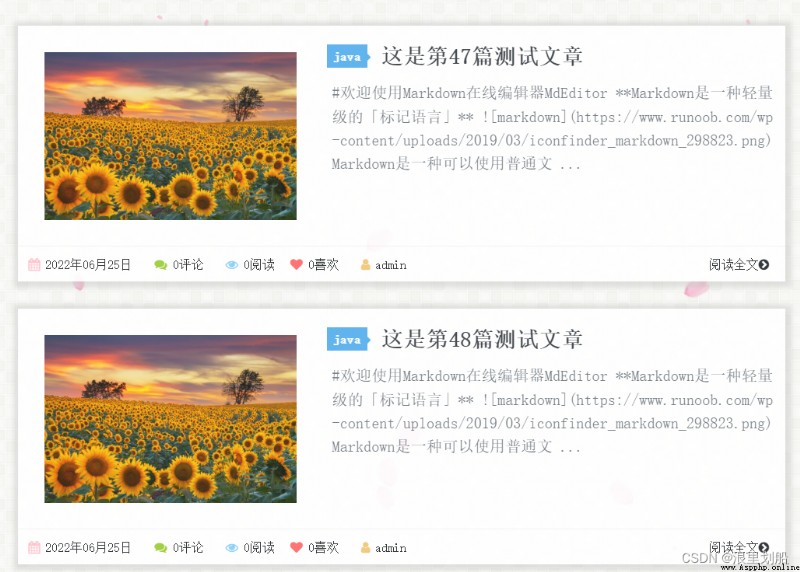Click 阅读全文 on article 47

click(739, 264)
